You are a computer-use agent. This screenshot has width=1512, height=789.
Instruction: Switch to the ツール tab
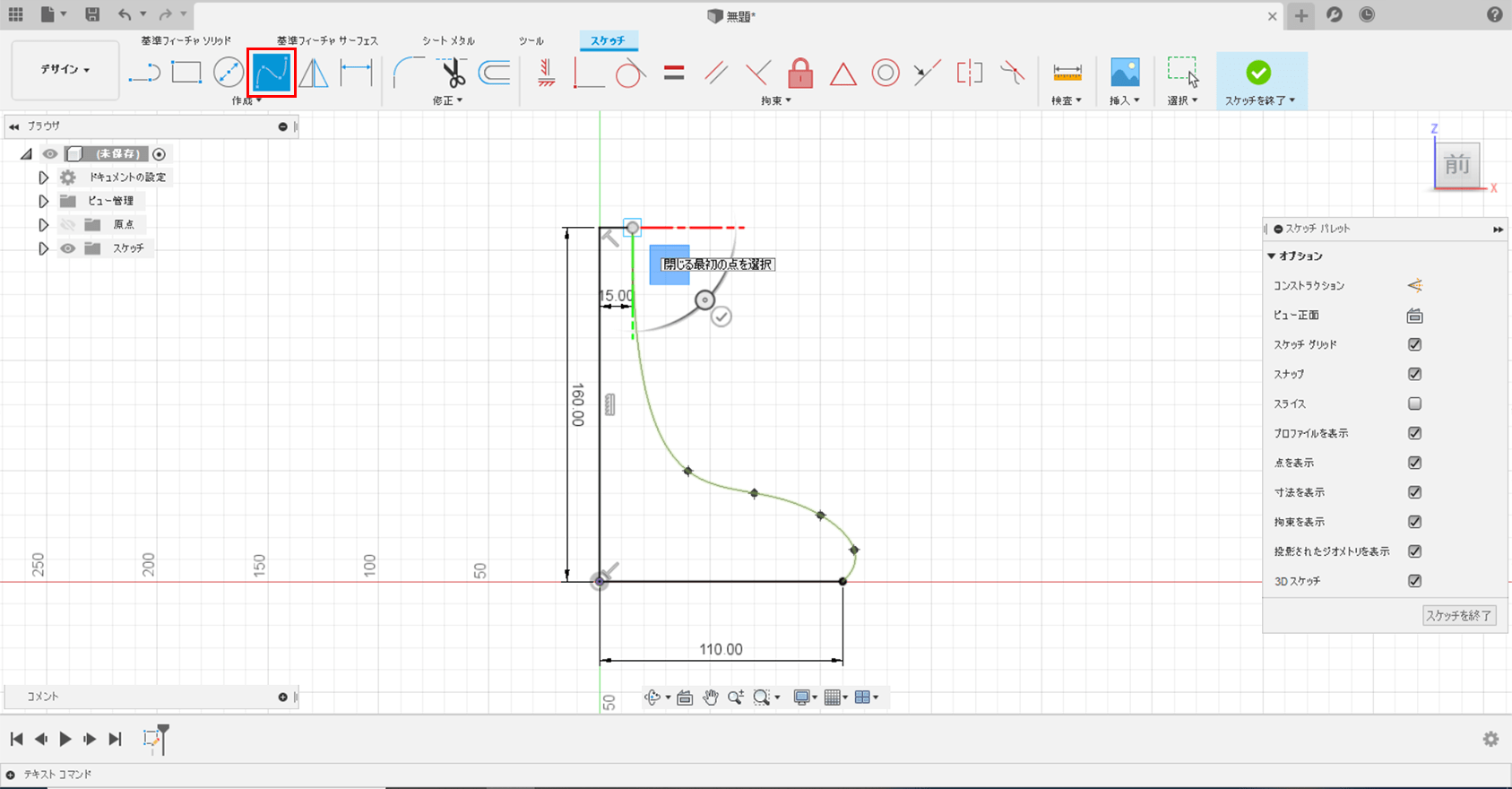531,40
